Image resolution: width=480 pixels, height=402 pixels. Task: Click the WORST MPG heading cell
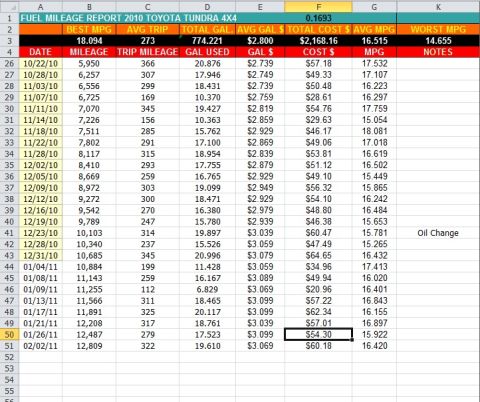(438, 29)
